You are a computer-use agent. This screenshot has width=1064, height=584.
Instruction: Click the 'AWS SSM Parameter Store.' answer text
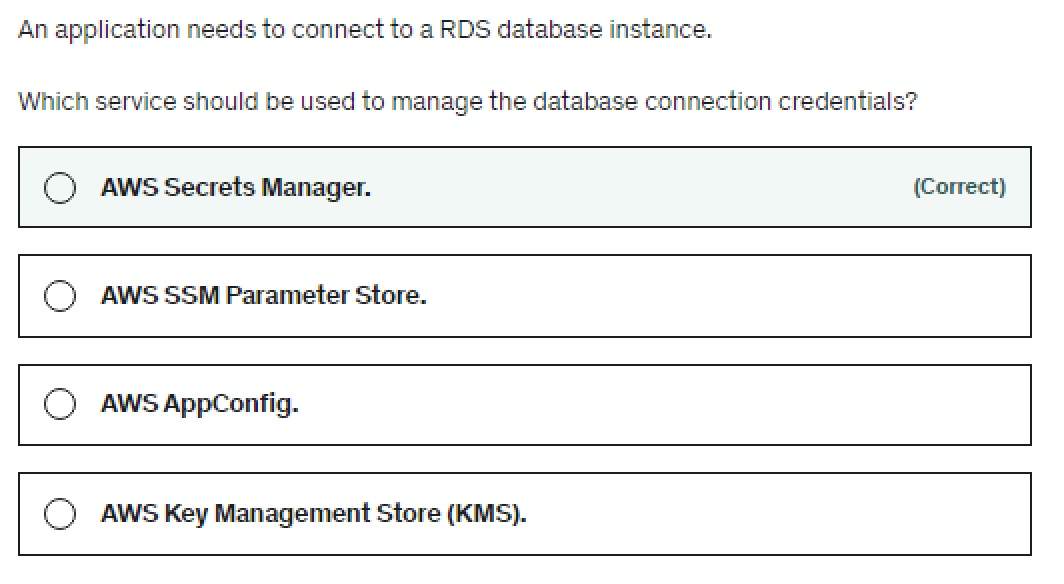(x=263, y=296)
